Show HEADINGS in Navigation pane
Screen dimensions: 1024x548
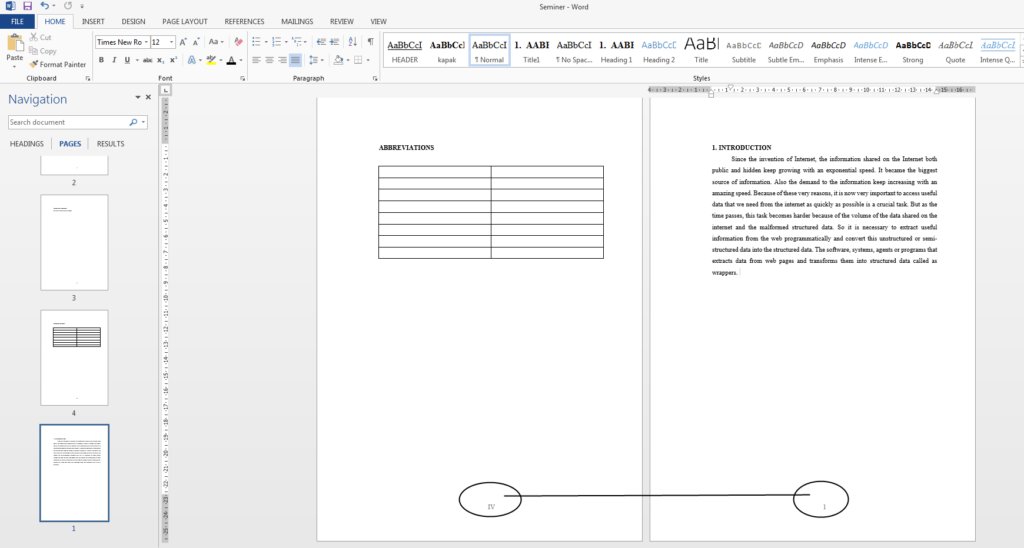[27, 144]
